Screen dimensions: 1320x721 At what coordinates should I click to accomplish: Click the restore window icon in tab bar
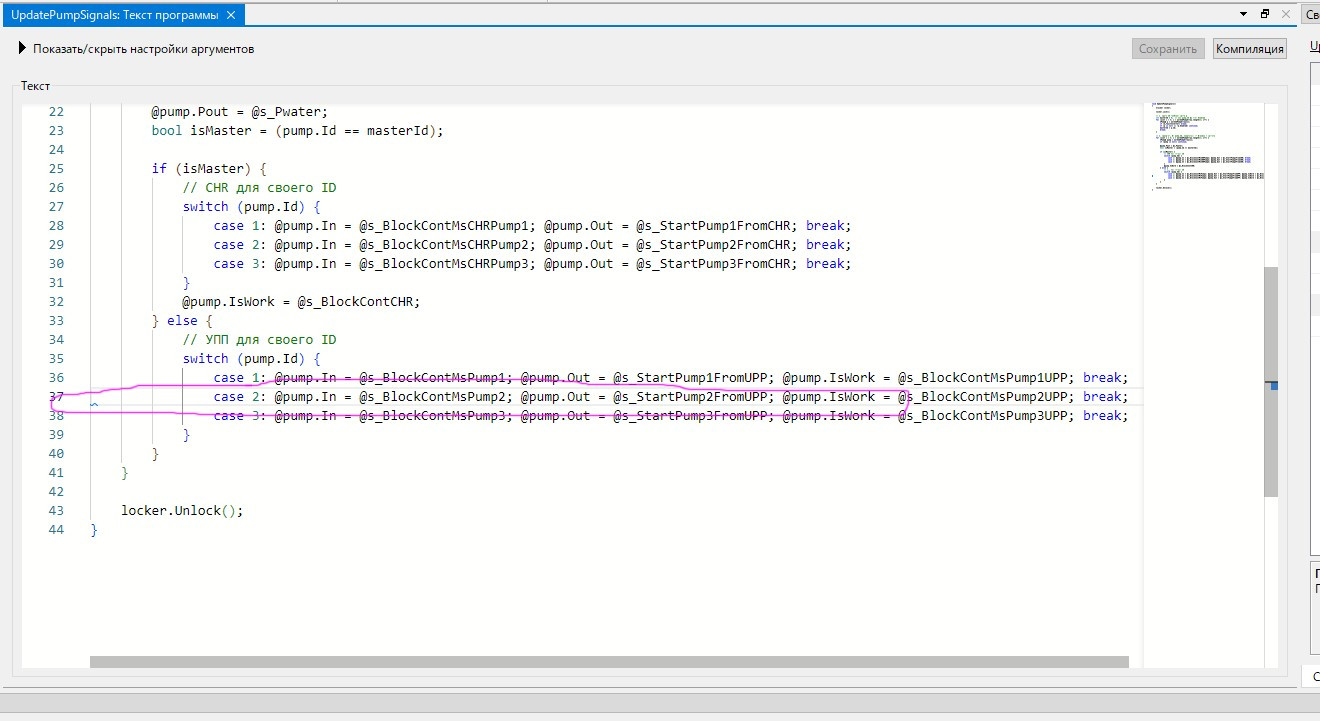click(1264, 14)
